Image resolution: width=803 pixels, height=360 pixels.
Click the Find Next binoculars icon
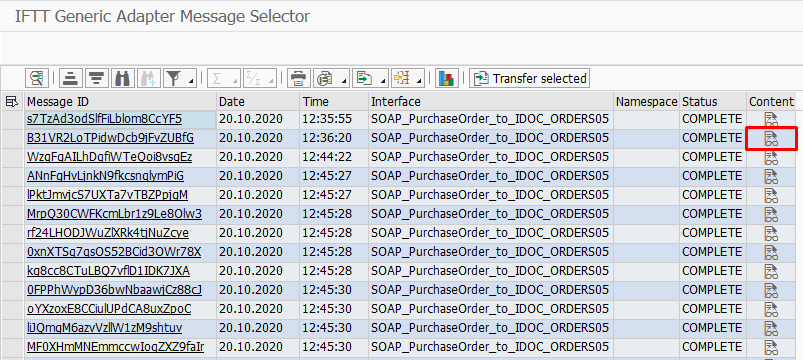(x=149, y=78)
